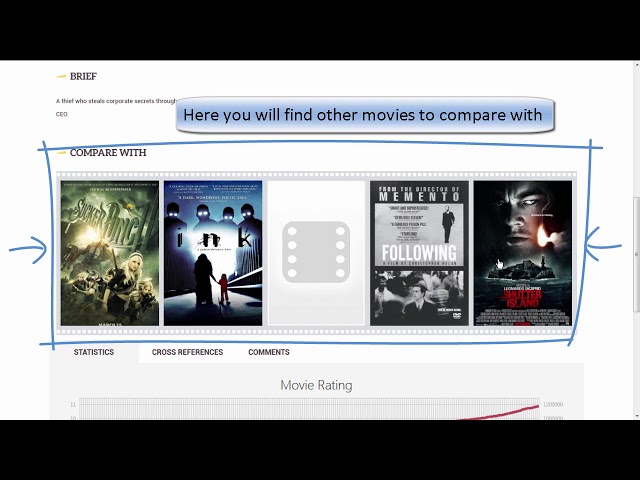640x480 pixels.
Task: Click the Brief section heading
Action: [x=83, y=76]
